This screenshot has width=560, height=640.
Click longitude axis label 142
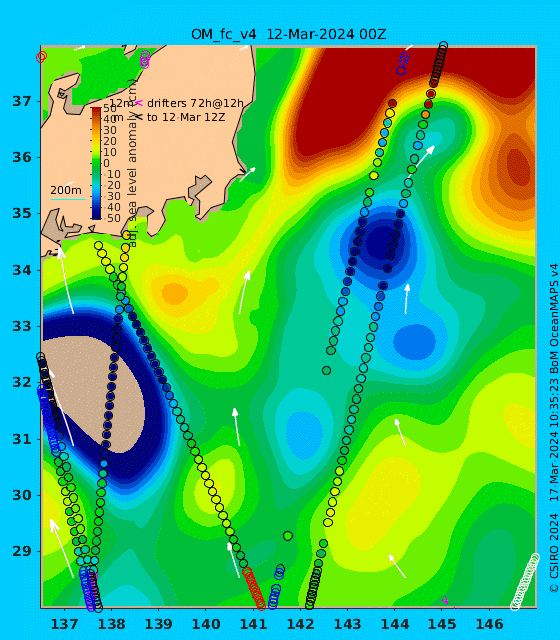click(300, 624)
